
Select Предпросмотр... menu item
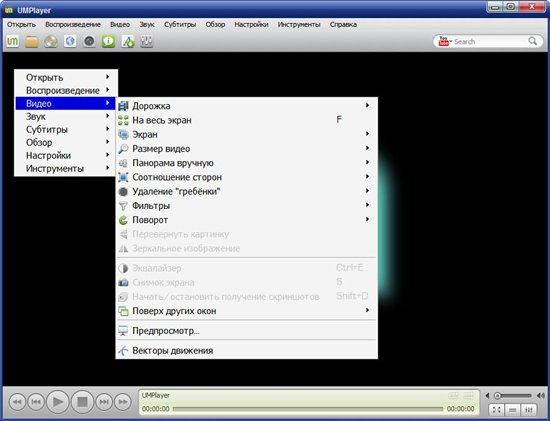[x=247, y=330]
